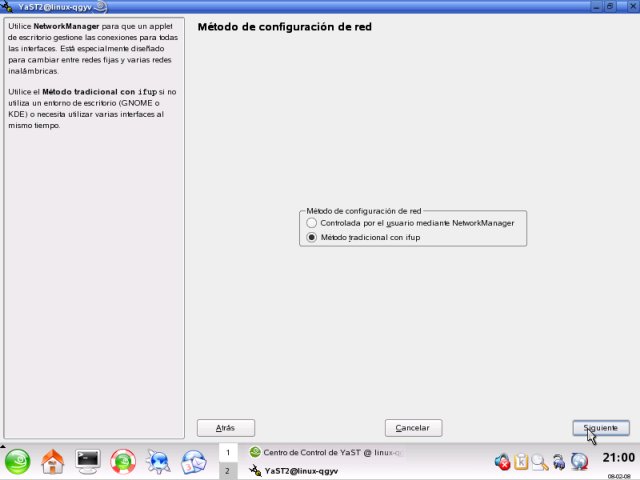Open the desktop search magnifier tray icon
The image size is (640, 480).
point(540,462)
